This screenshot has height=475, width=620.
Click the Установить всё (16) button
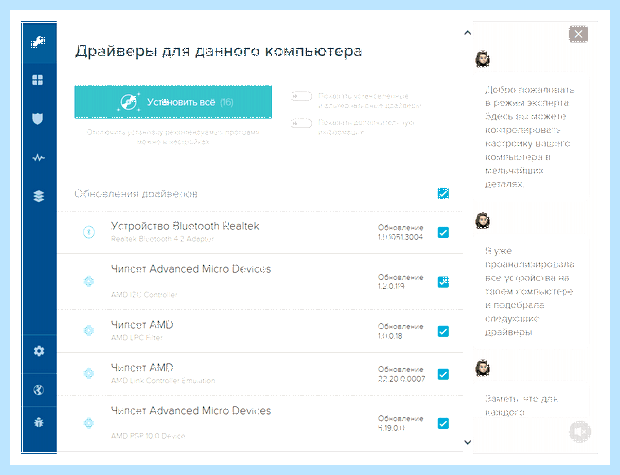tap(173, 102)
